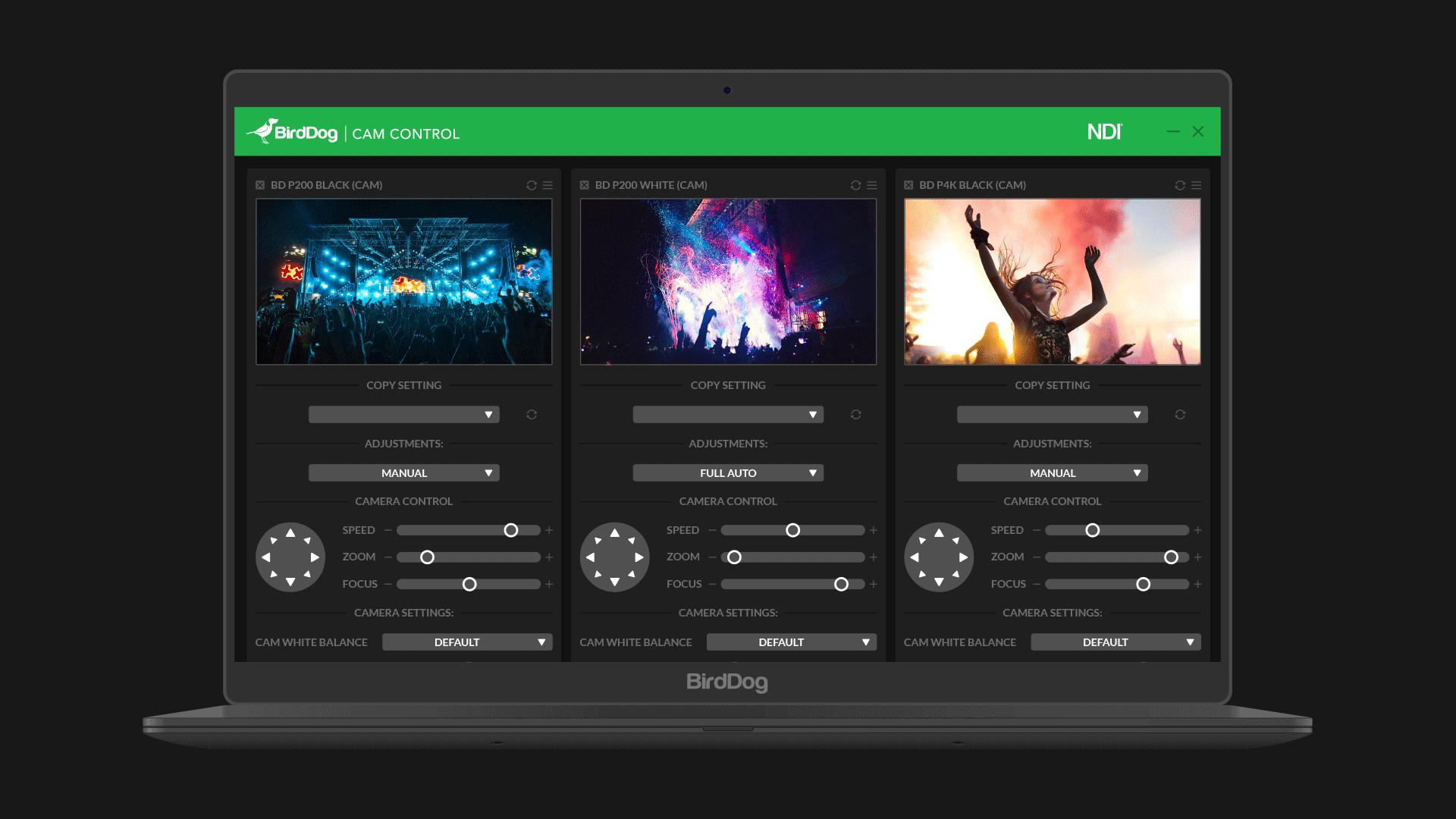Image resolution: width=1456 pixels, height=819 pixels.
Task: Decrease speed with minus, BD P200 BLACK
Action: click(x=388, y=530)
